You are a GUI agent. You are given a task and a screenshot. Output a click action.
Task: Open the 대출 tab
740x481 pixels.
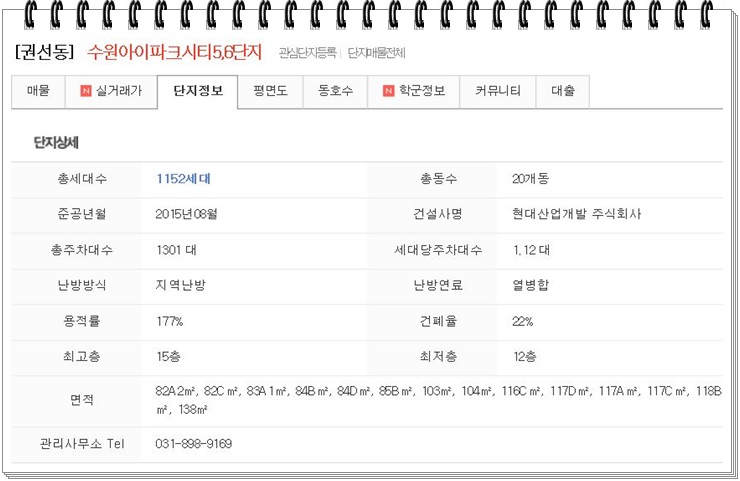(x=563, y=91)
